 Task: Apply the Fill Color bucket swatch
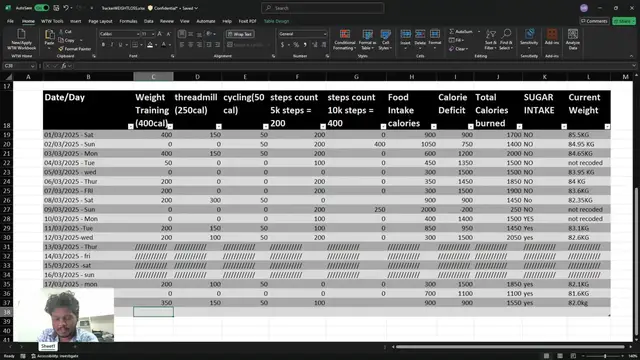click(150, 45)
